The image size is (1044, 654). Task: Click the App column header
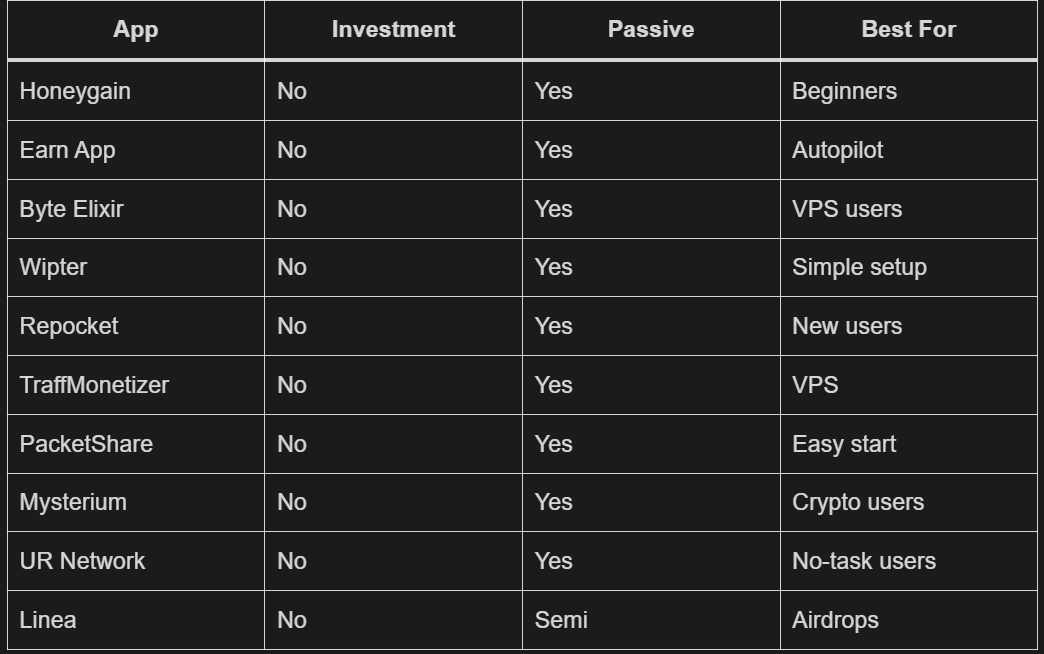coord(136,30)
